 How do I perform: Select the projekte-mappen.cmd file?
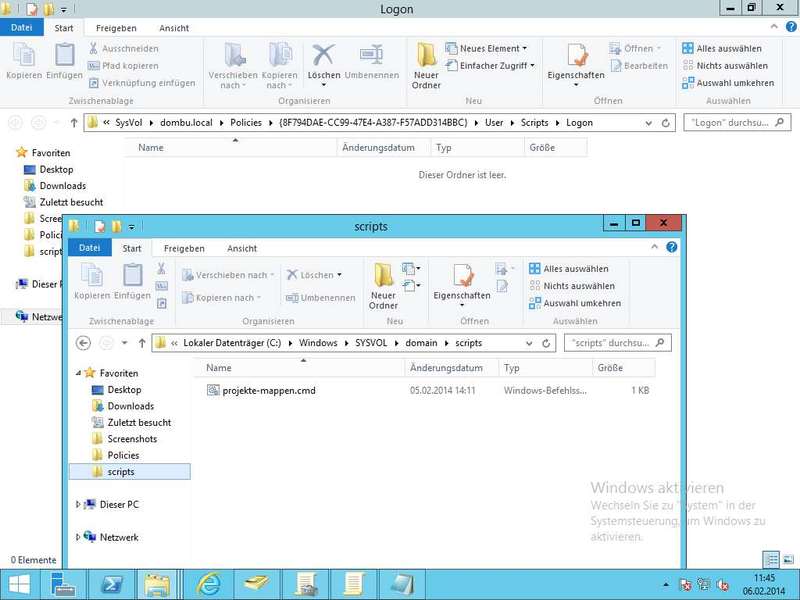[268, 390]
